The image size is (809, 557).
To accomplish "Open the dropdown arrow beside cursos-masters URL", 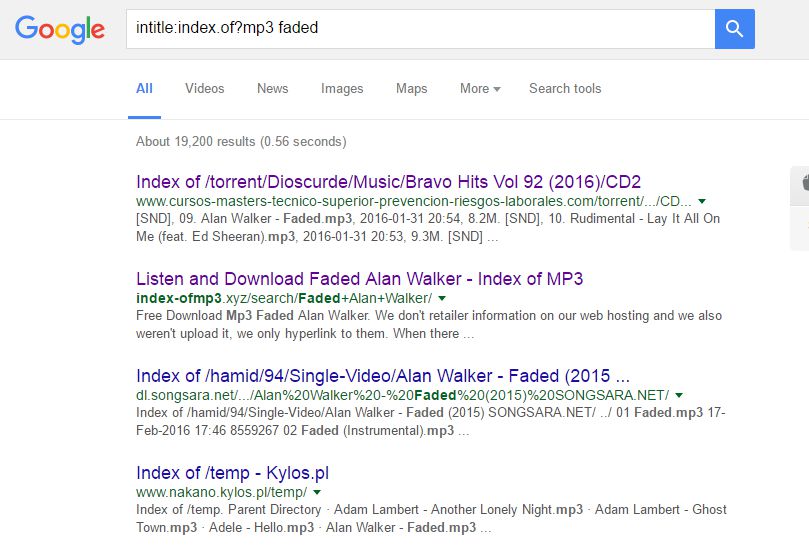I will click(x=702, y=201).
